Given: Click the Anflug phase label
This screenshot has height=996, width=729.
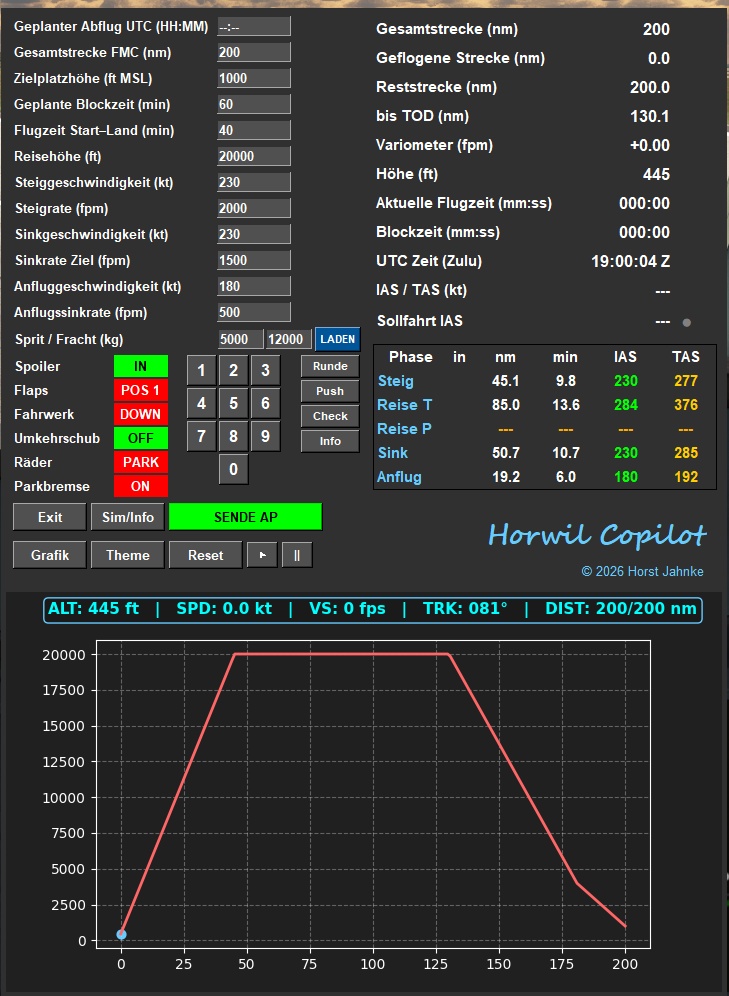Looking at the screenshot, I should 399,477.
